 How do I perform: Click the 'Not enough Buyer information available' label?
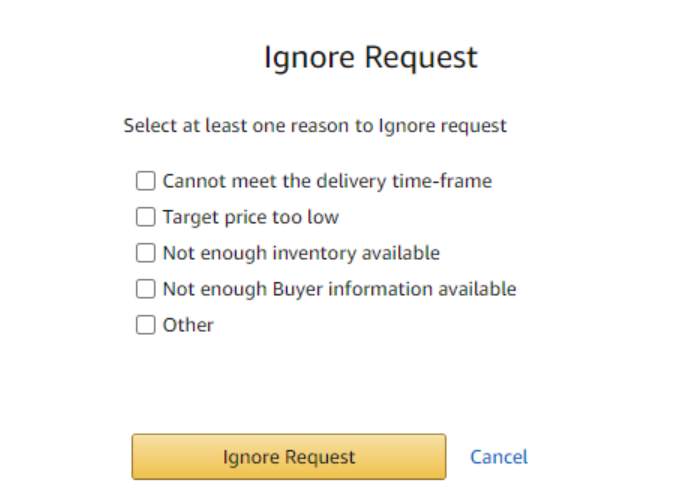click(339, 289)
